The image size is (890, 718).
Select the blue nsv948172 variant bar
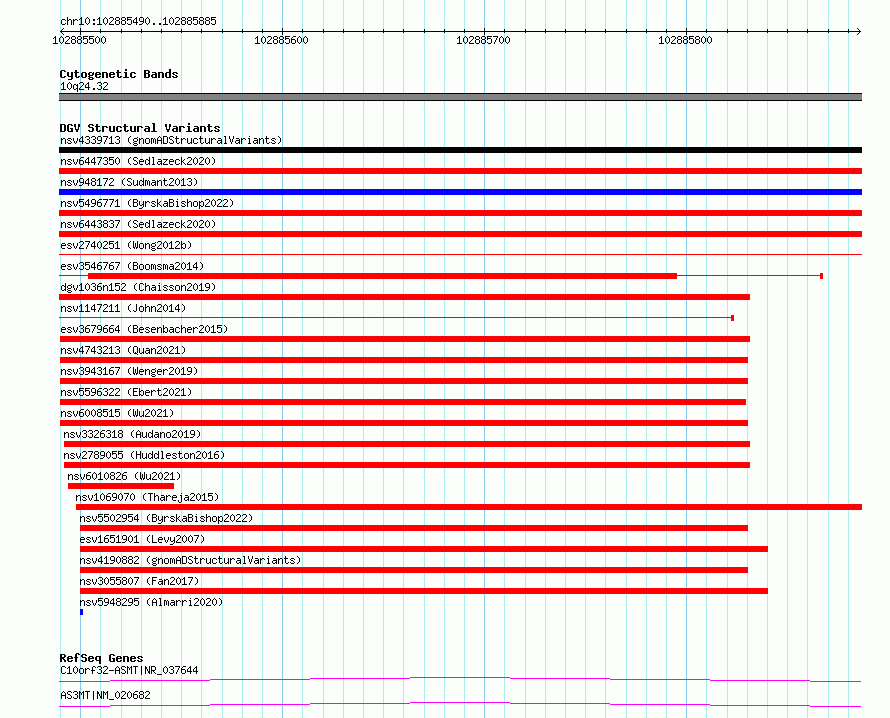tap(460, 192)
